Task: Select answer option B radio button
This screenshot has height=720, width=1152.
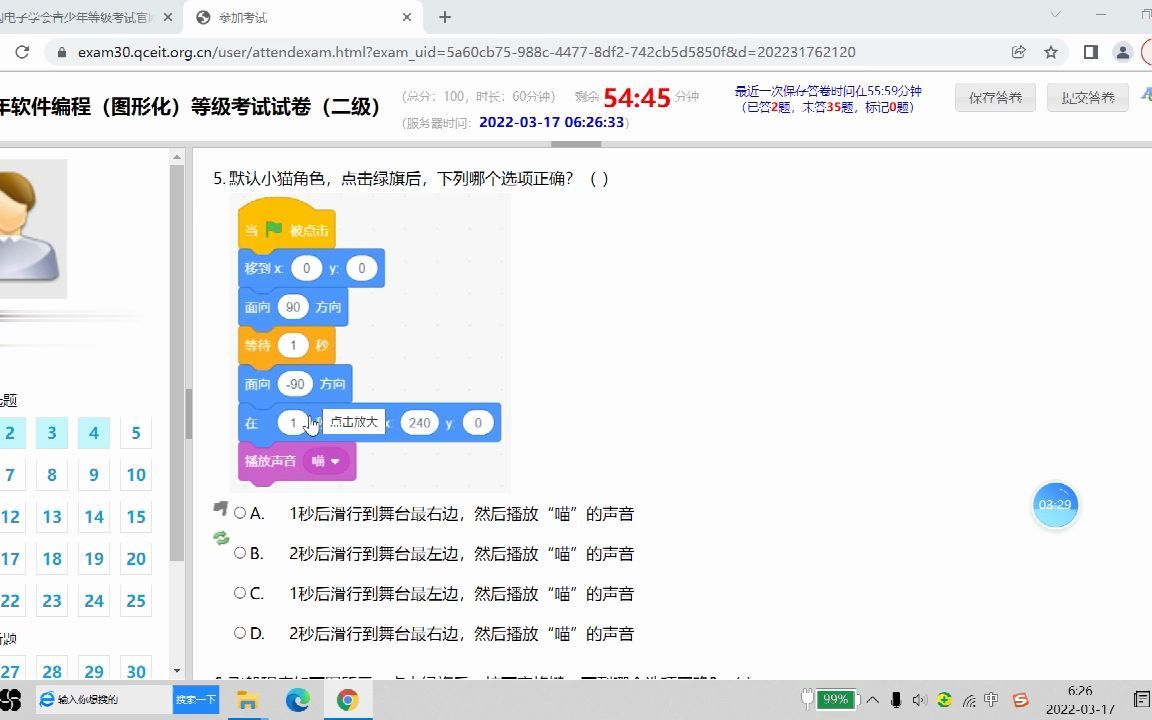Action: (240, 552)
